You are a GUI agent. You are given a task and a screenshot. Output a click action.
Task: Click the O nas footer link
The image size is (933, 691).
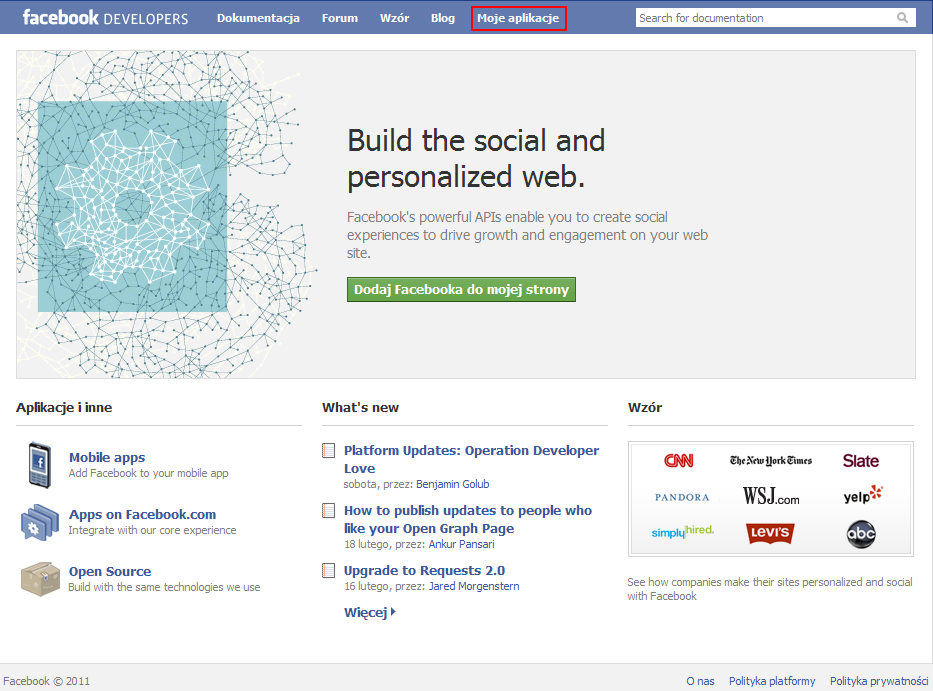(700, 681)
